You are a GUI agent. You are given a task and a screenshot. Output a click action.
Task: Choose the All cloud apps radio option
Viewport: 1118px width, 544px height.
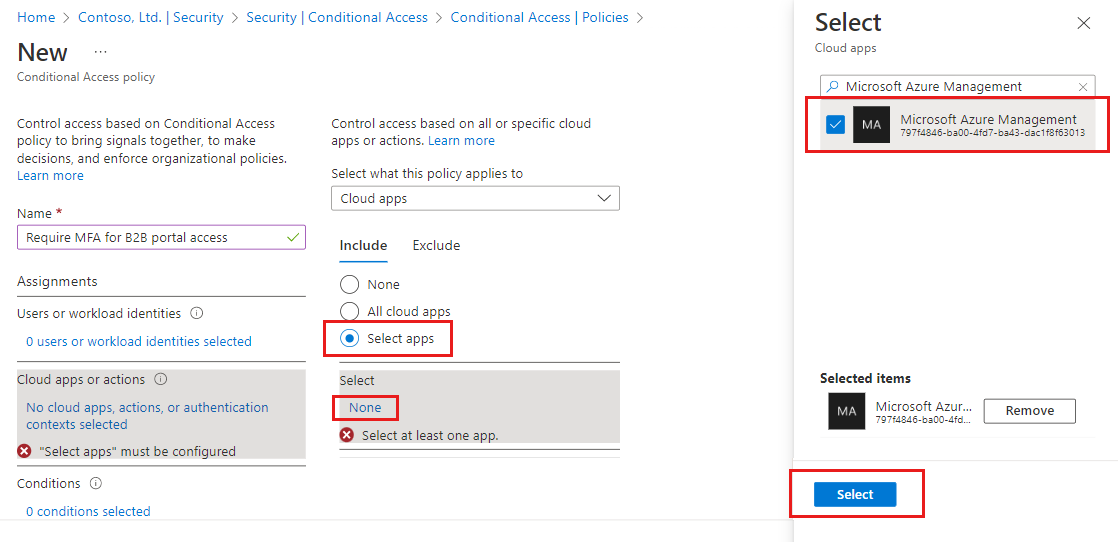point(349,312)
